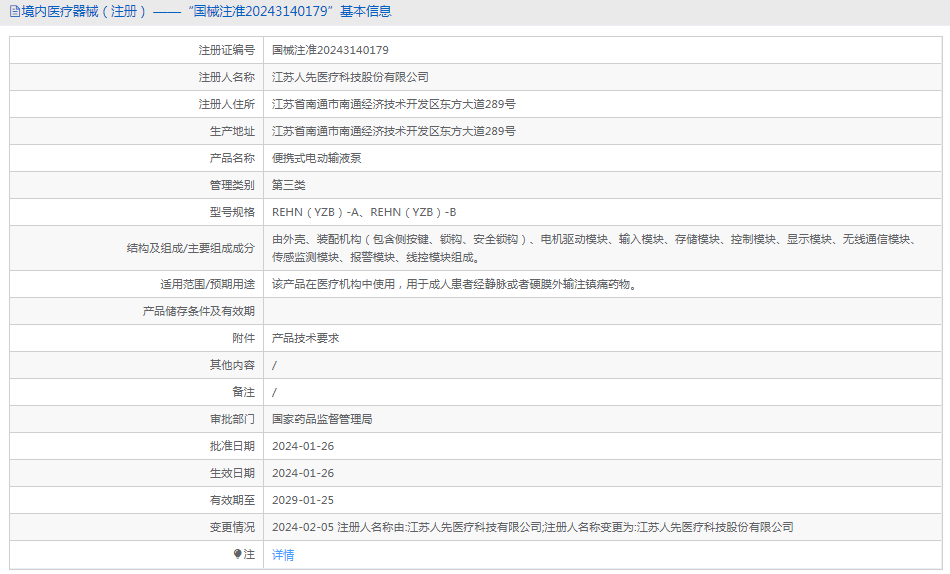Select expiry date 2029-01-25
This screenshot has height=574, width=950.
[x=303, y=500]
